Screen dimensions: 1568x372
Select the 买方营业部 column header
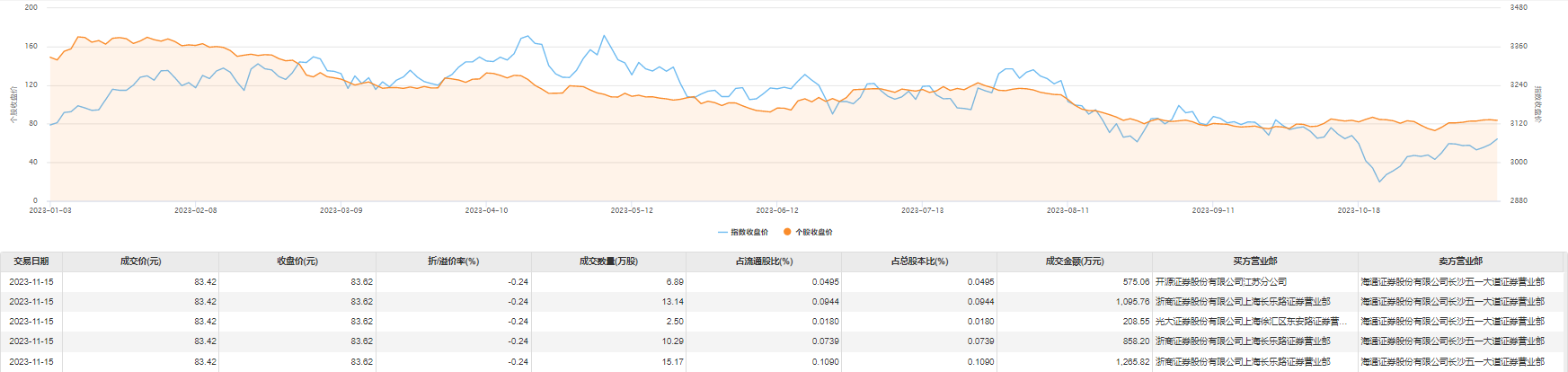coord(1255,261)
